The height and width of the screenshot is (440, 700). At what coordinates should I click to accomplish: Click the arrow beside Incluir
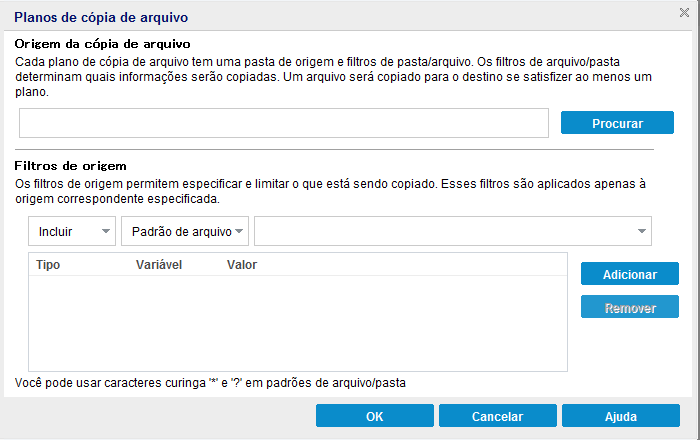[x=105, y=231]
